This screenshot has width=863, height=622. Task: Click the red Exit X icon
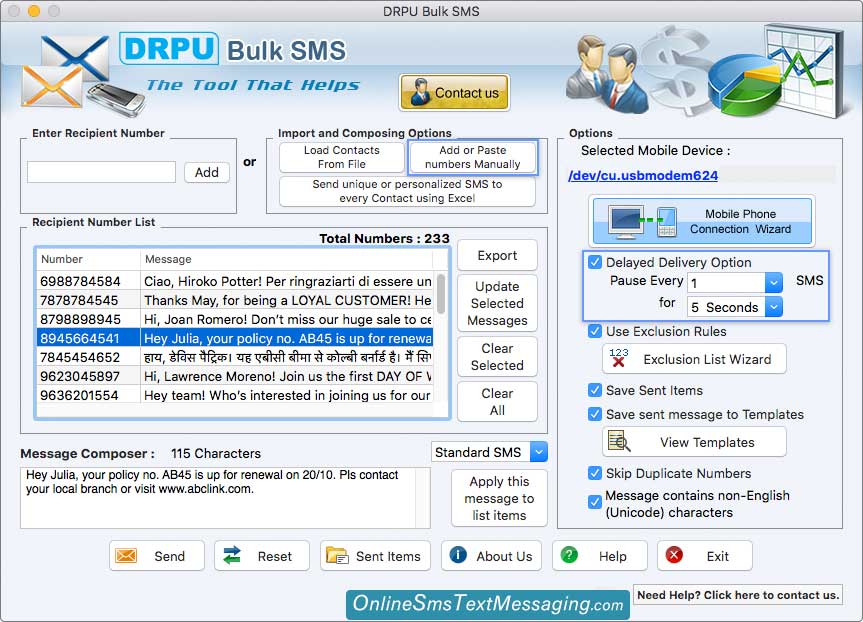(674, 555)
